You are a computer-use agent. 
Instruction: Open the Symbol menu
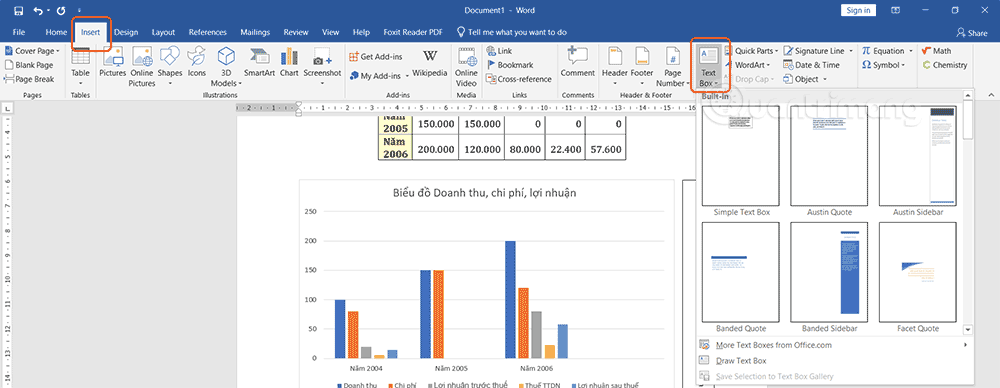(x=883, y=65)
